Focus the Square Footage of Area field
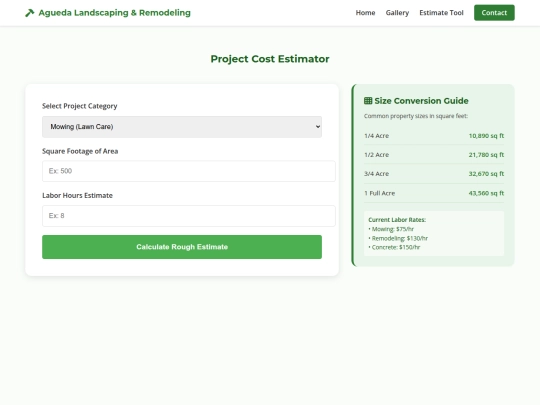The height and width of the screenshot is (405, 540). click(x=189, y=171)
